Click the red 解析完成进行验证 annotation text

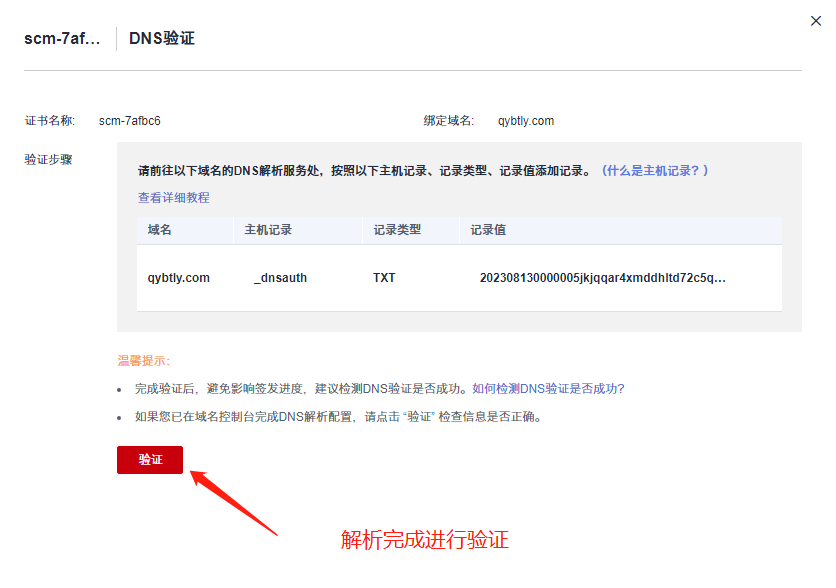tap(425, 541)
